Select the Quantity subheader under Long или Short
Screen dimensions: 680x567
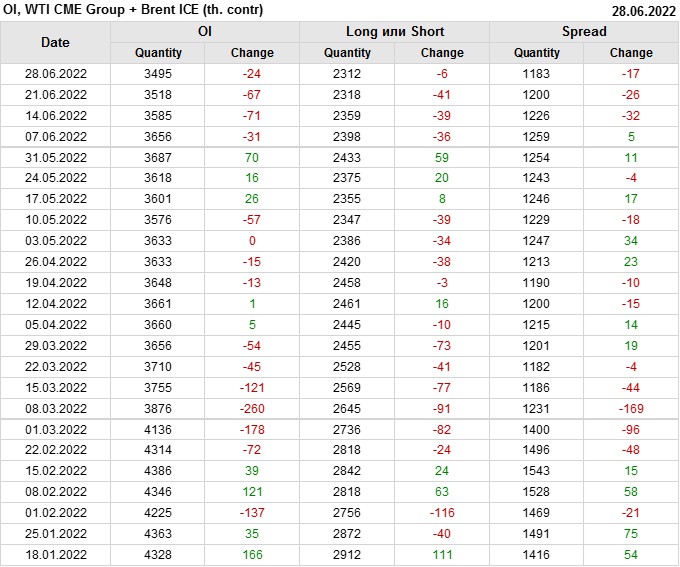[347, 53]
